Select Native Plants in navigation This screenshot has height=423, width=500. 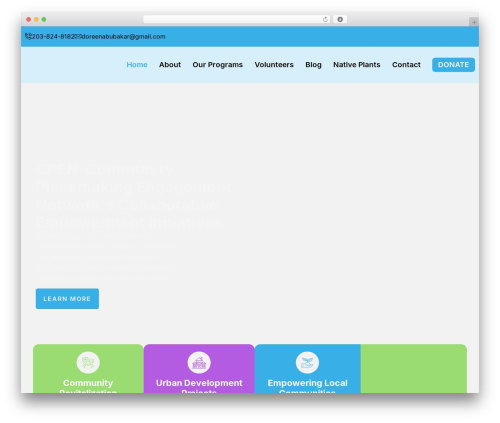click(x=357, y=65)
